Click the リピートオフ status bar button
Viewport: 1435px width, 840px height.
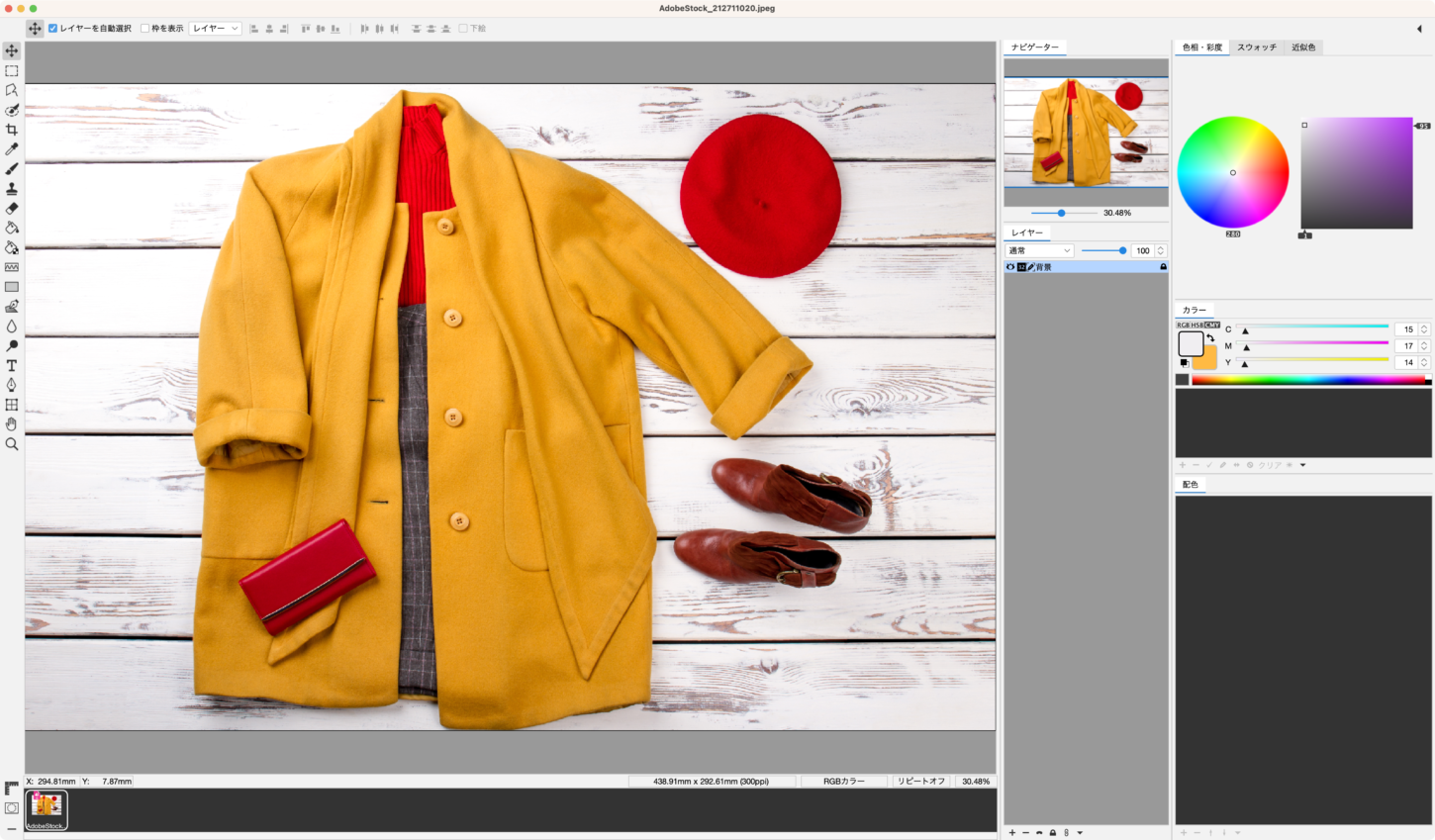pyautogui.click(x=920, y=782)
